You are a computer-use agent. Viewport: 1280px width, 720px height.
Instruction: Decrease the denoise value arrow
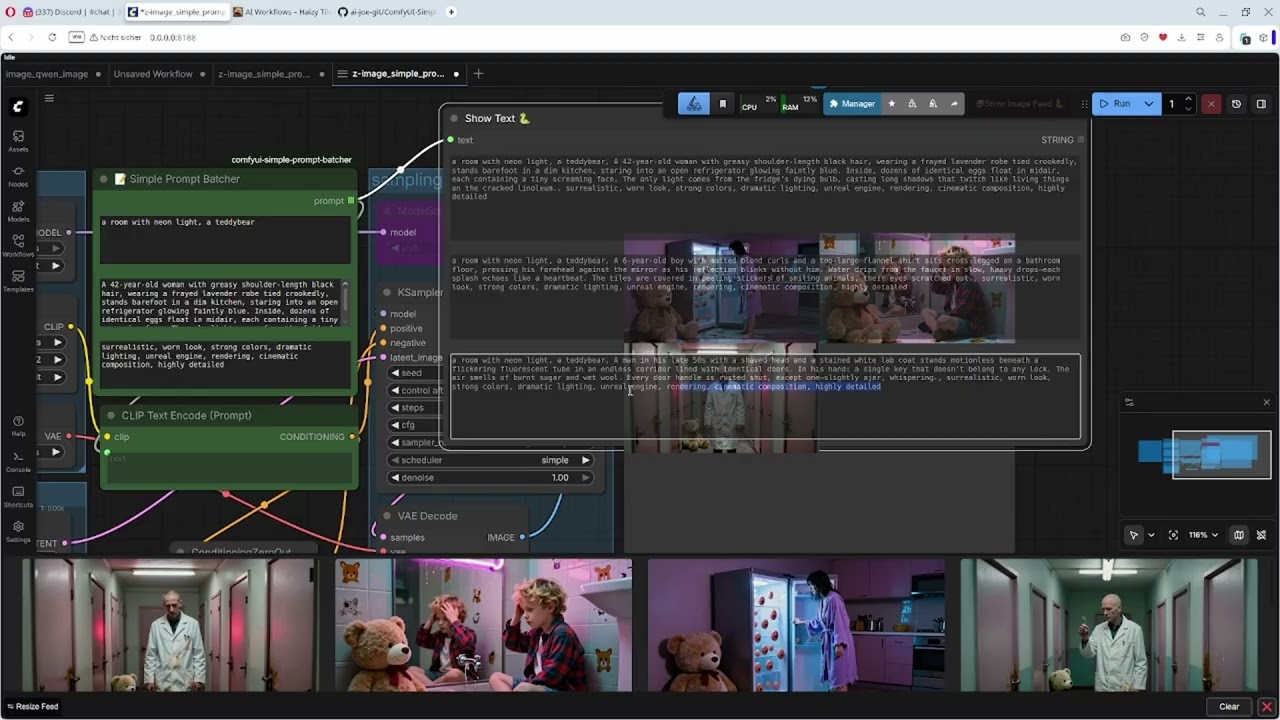[x=395, y=478]
